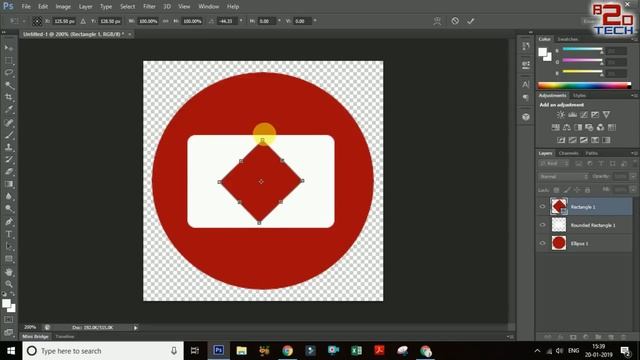This screenshot has height=360, width=640.
Task: Open the Adjustments panel flyout menu
Action: tap(634, 96)
